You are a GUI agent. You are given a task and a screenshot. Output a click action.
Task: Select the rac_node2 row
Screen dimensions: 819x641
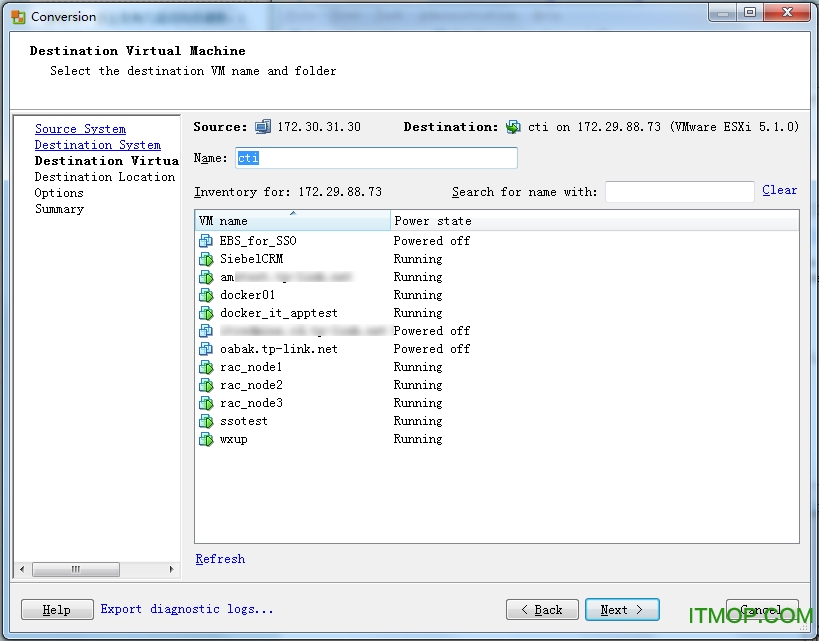point(496,385)
